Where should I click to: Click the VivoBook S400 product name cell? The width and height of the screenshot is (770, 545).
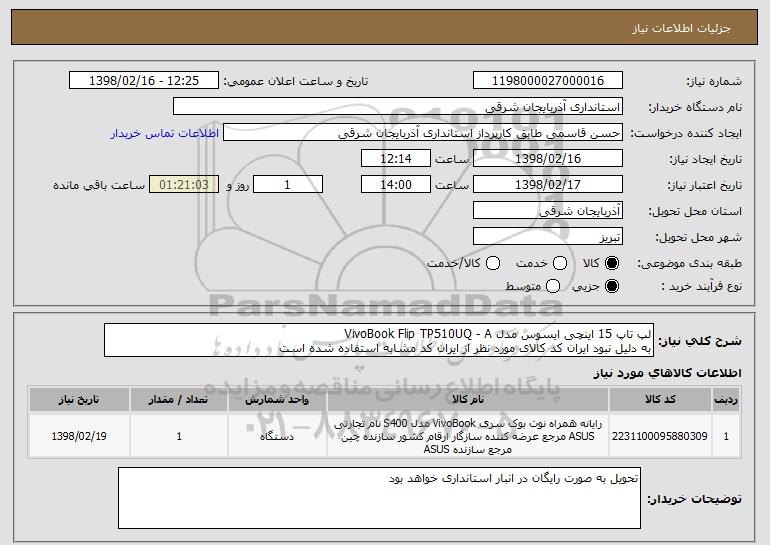[468, 436]
